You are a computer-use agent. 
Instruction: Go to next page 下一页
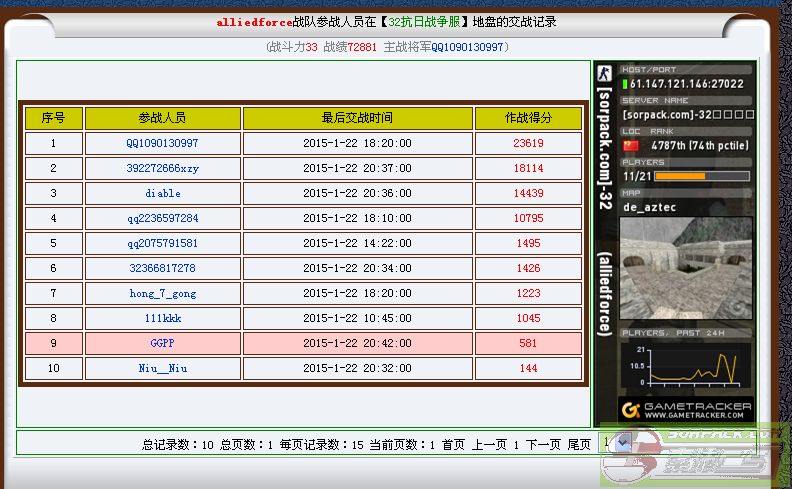(543, 445)
